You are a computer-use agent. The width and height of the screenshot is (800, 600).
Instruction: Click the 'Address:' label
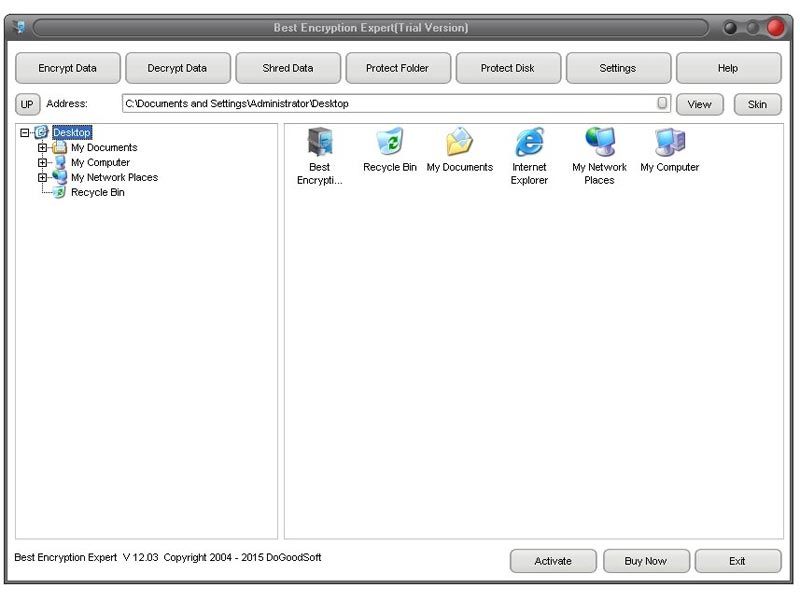coord(67,104)
